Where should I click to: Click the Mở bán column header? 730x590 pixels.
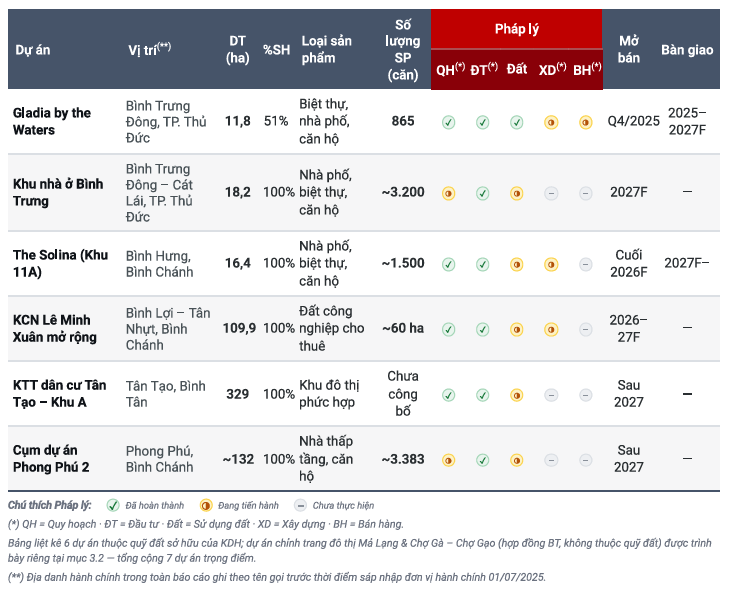click(x=629, y=49)
